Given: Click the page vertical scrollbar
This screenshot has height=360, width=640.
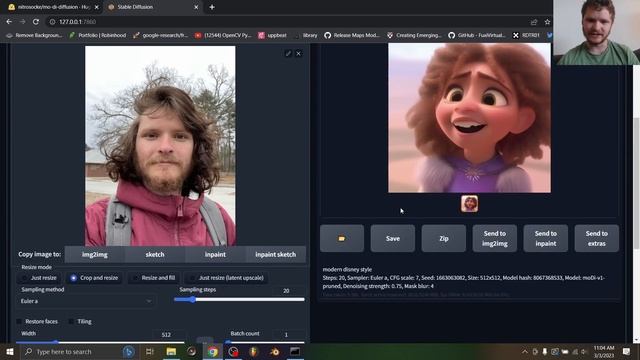Looking at the screenshot, I should tap(636, 184).
